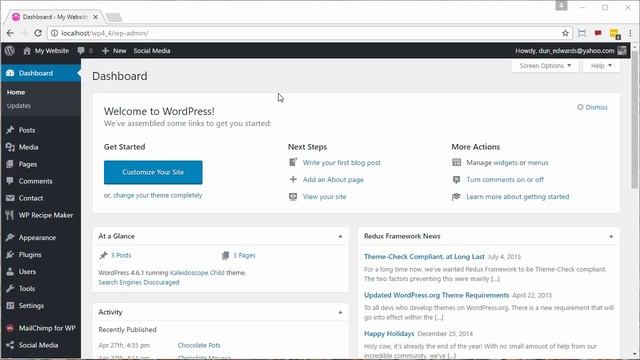
Task: Open MailChimp for WP icon
Action: [10, 328]
